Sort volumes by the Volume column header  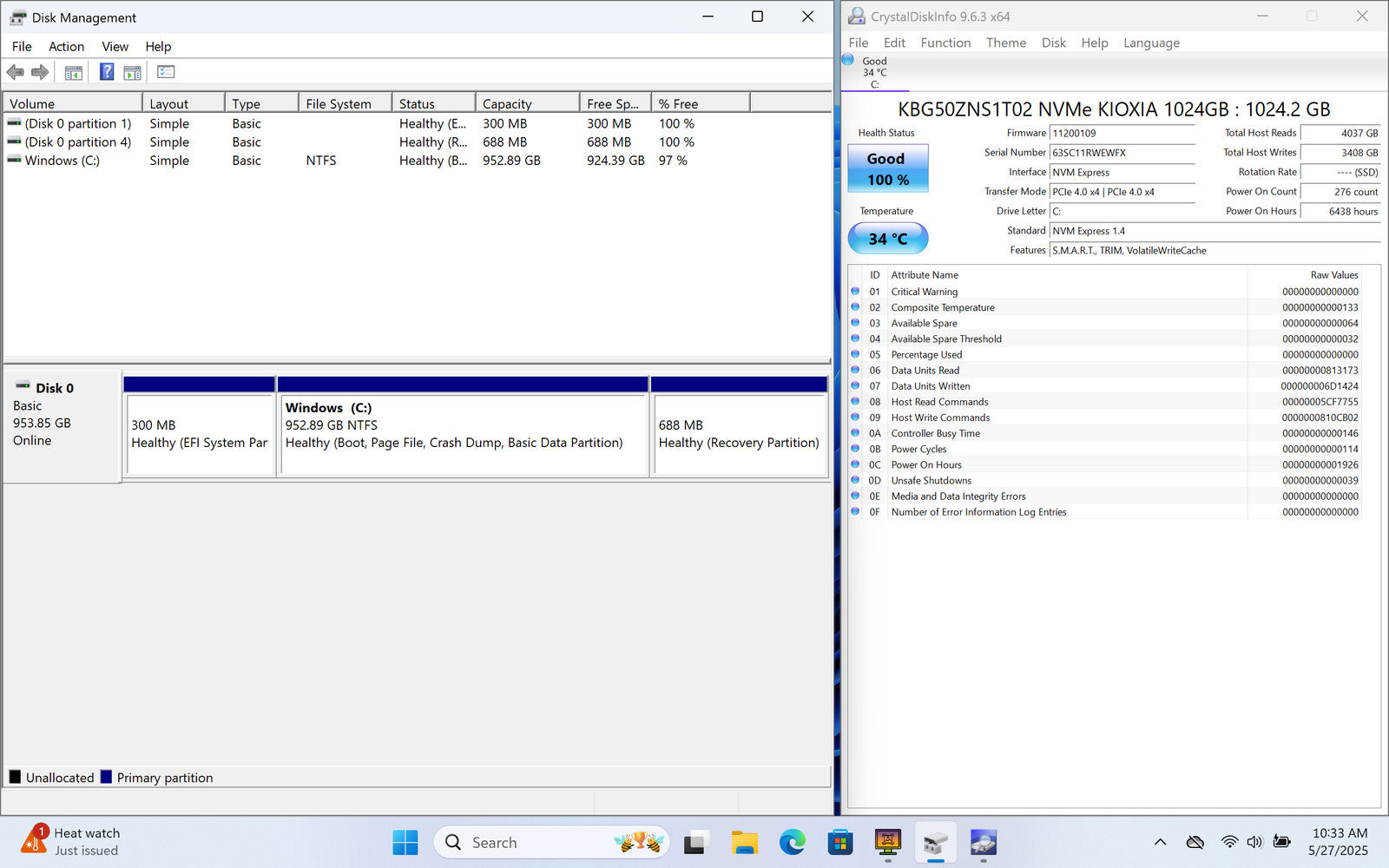coord(73,103)
